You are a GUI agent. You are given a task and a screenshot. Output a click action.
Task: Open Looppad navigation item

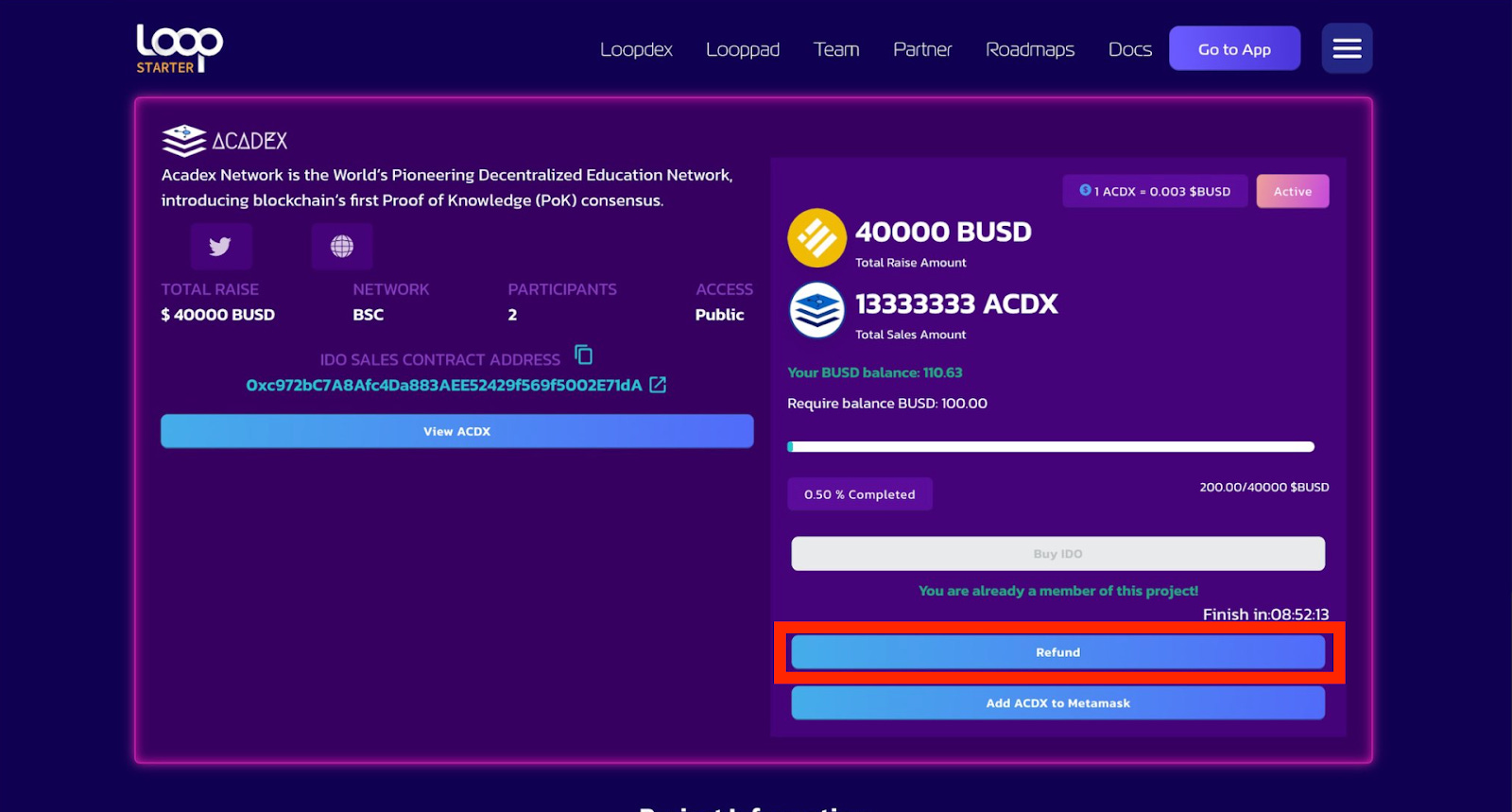pyautogui.click(x=743, y=49)
